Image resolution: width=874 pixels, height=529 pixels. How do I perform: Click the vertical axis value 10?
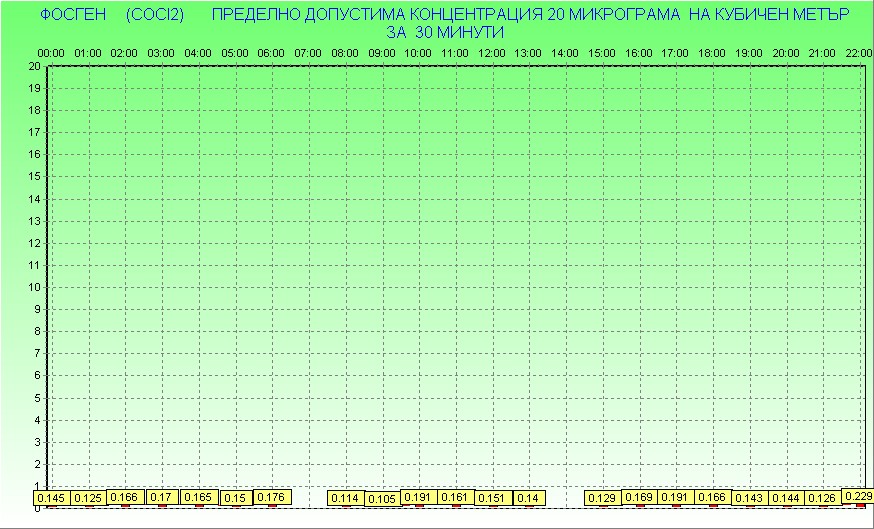tap(34, 288)
